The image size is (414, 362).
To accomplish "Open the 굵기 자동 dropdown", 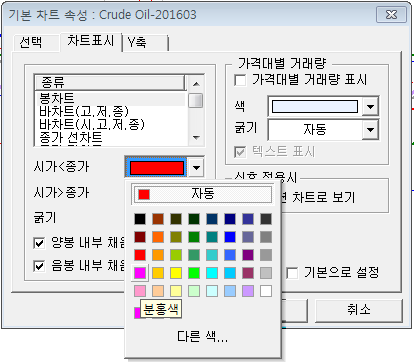I will coord(371,130).
